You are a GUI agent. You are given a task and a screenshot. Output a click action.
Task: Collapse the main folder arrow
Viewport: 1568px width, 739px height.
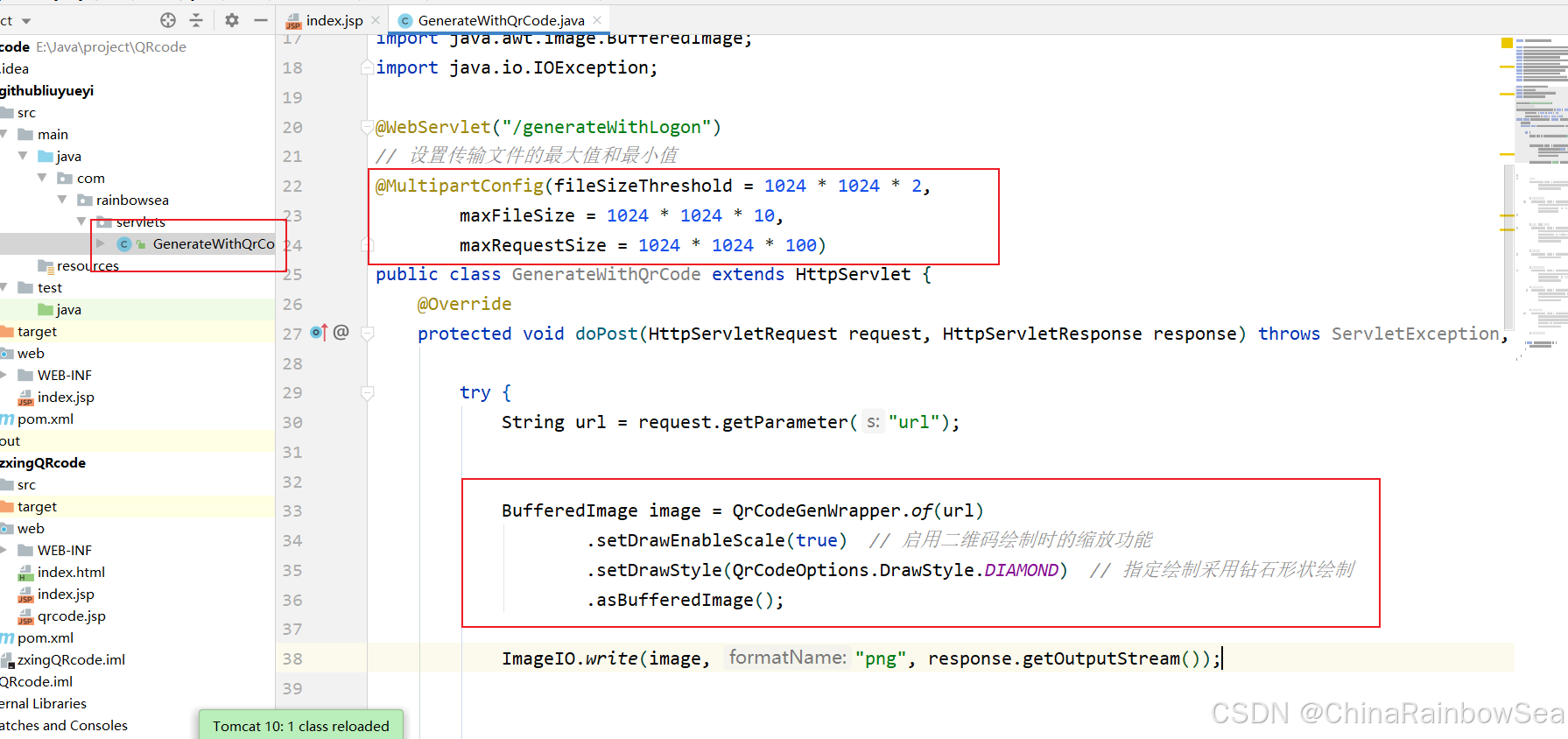pyautogui.click(x=4, y=134)
